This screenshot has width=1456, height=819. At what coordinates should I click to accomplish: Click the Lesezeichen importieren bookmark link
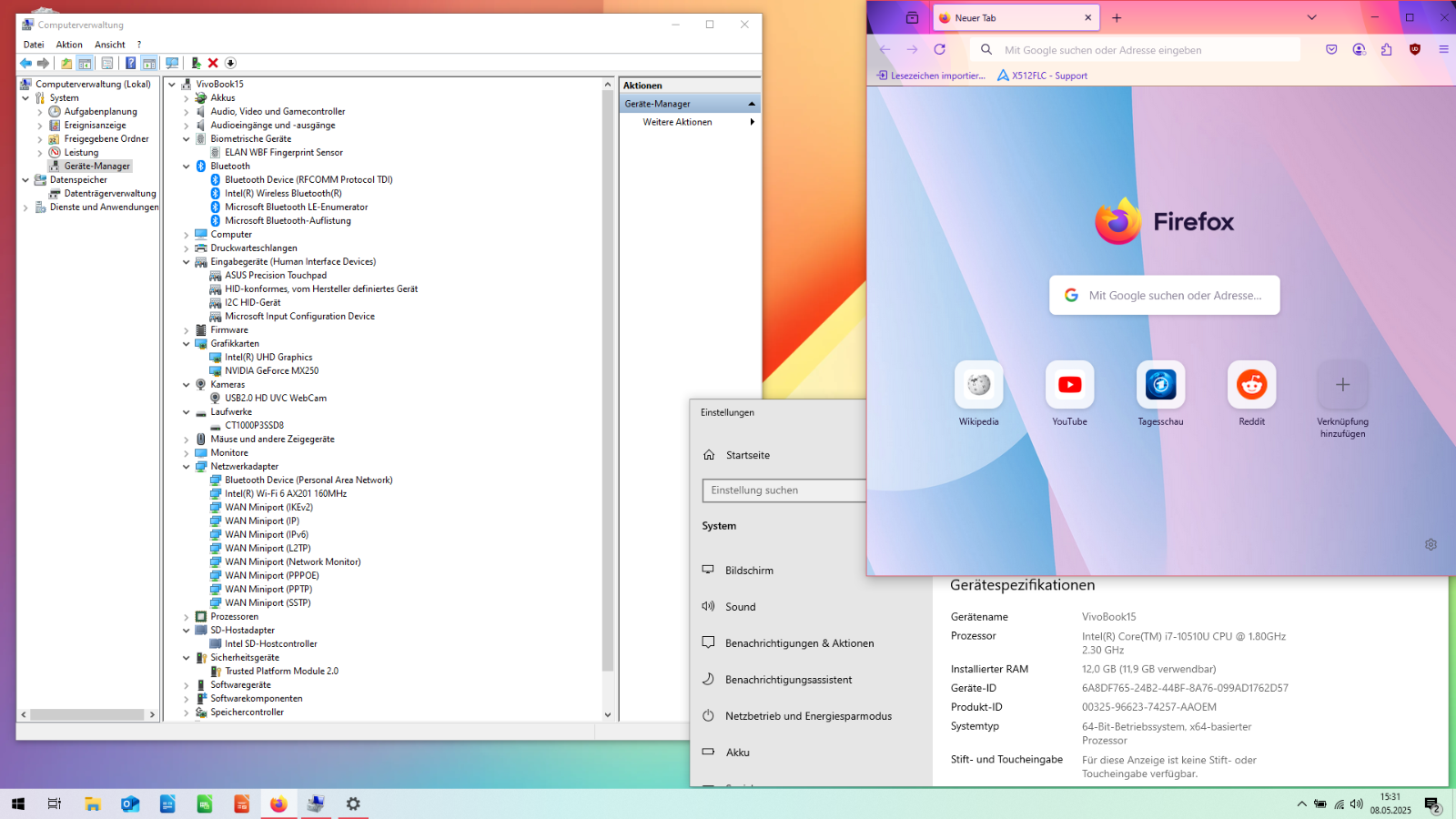coord(931,76)
